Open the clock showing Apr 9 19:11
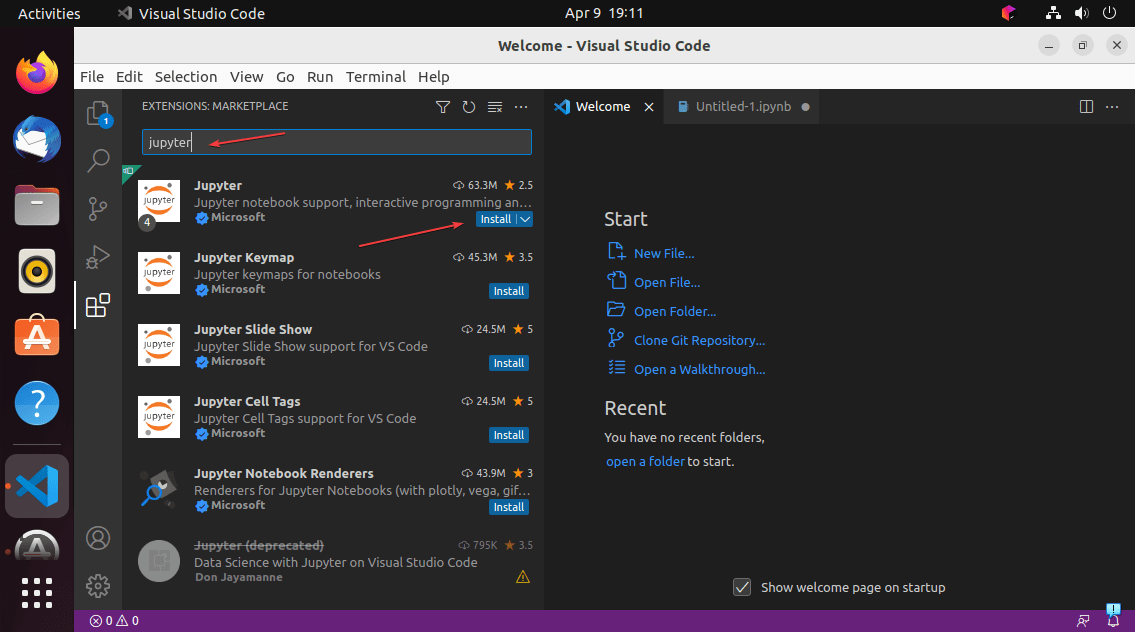Screen dimensions: 1135x632 point(604,13)
